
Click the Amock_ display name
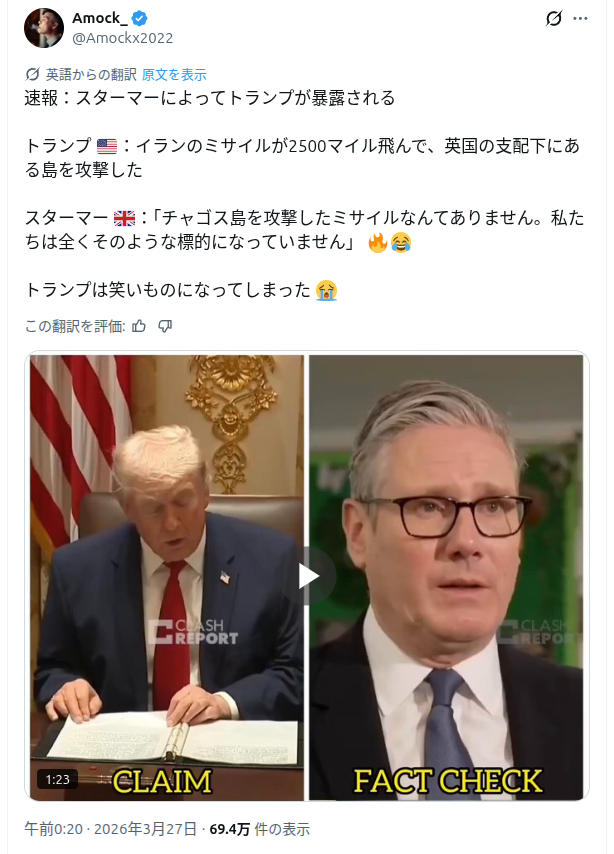(x=100, y=19)
